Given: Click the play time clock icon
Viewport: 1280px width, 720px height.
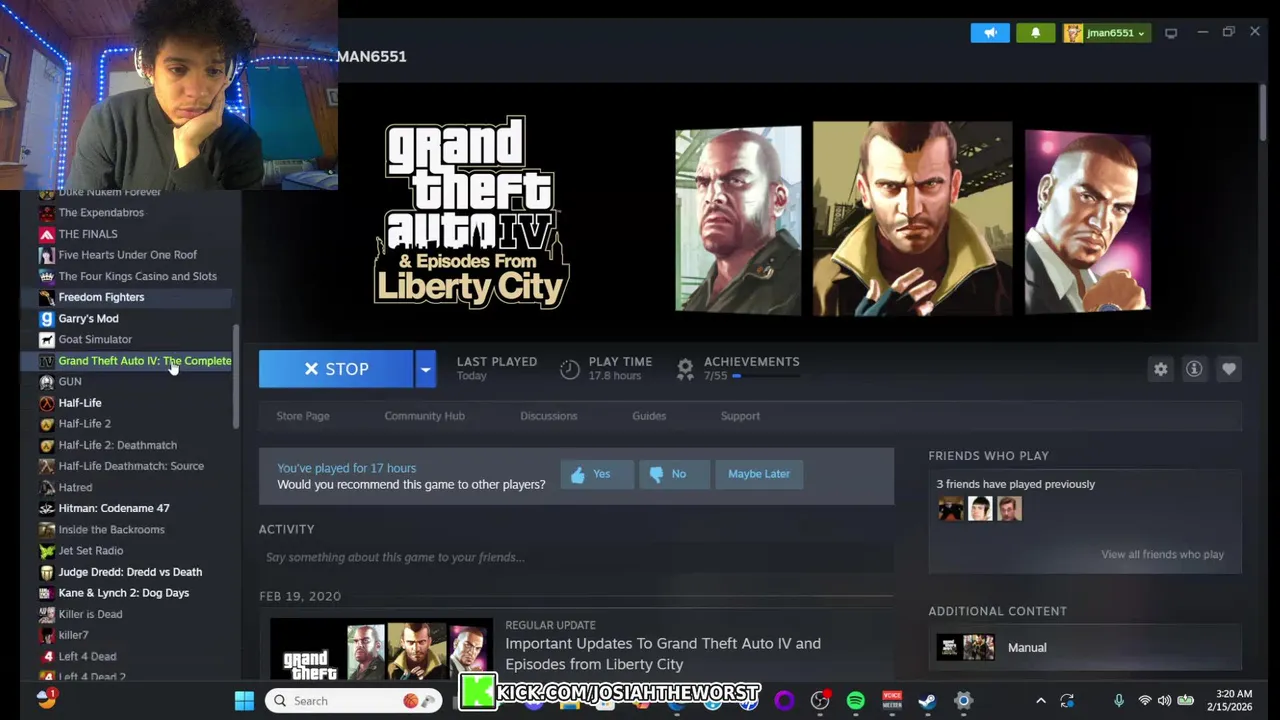Looking at the screenshot, I should click(570, 369).
